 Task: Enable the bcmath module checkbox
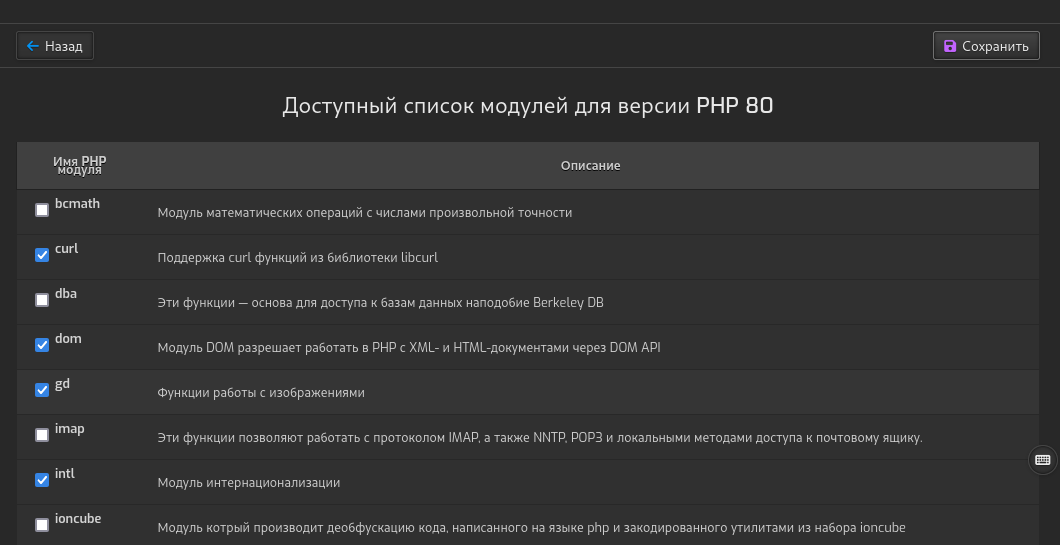coord(42,210)
